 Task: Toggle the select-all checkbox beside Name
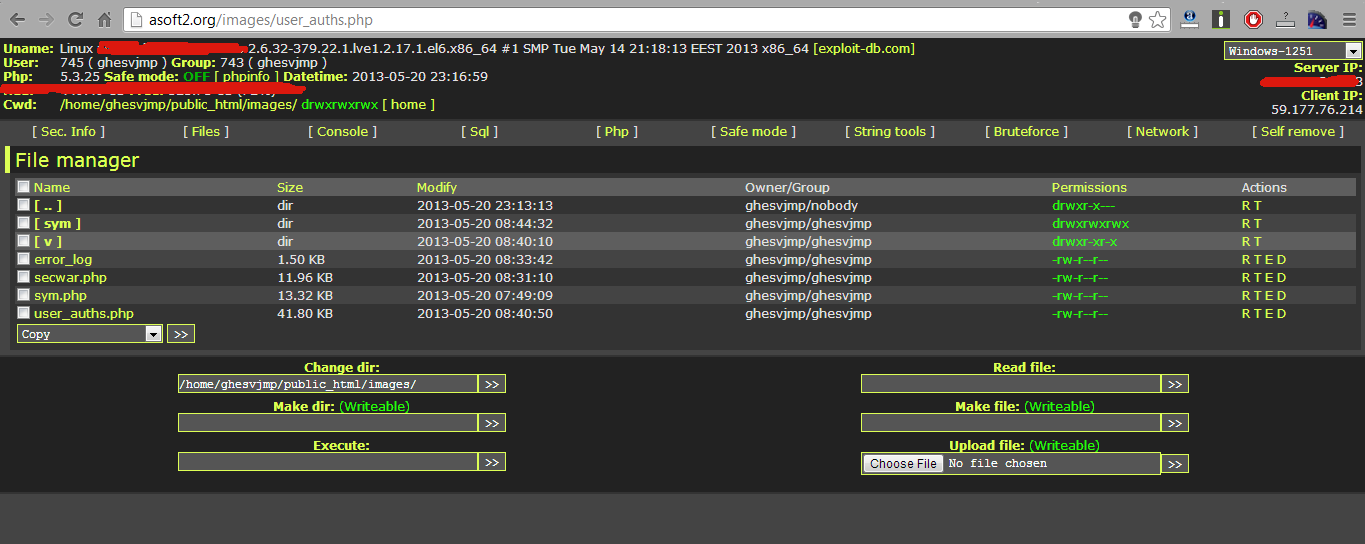[24, 187]
